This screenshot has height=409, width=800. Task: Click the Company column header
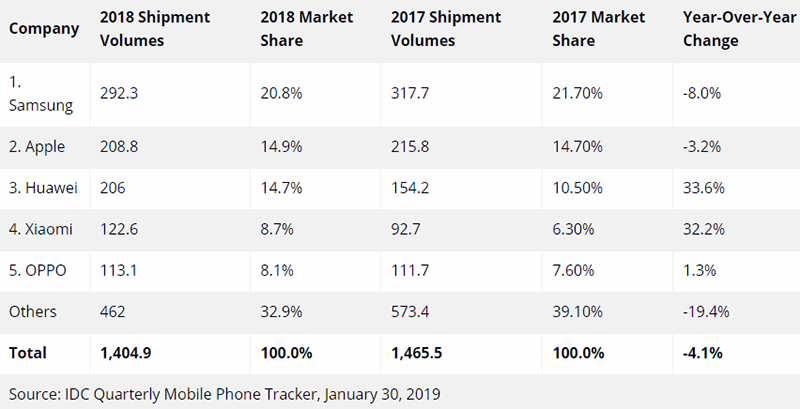(44, 29)
